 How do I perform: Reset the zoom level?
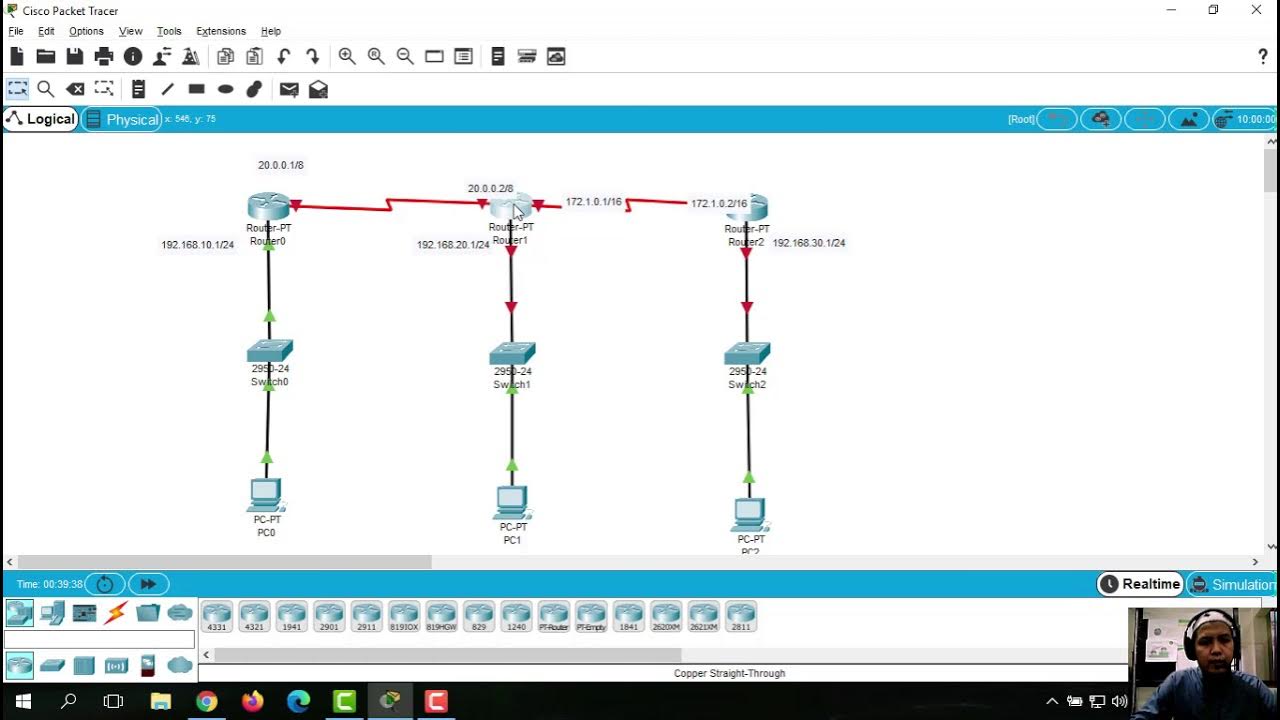point(376,57)
